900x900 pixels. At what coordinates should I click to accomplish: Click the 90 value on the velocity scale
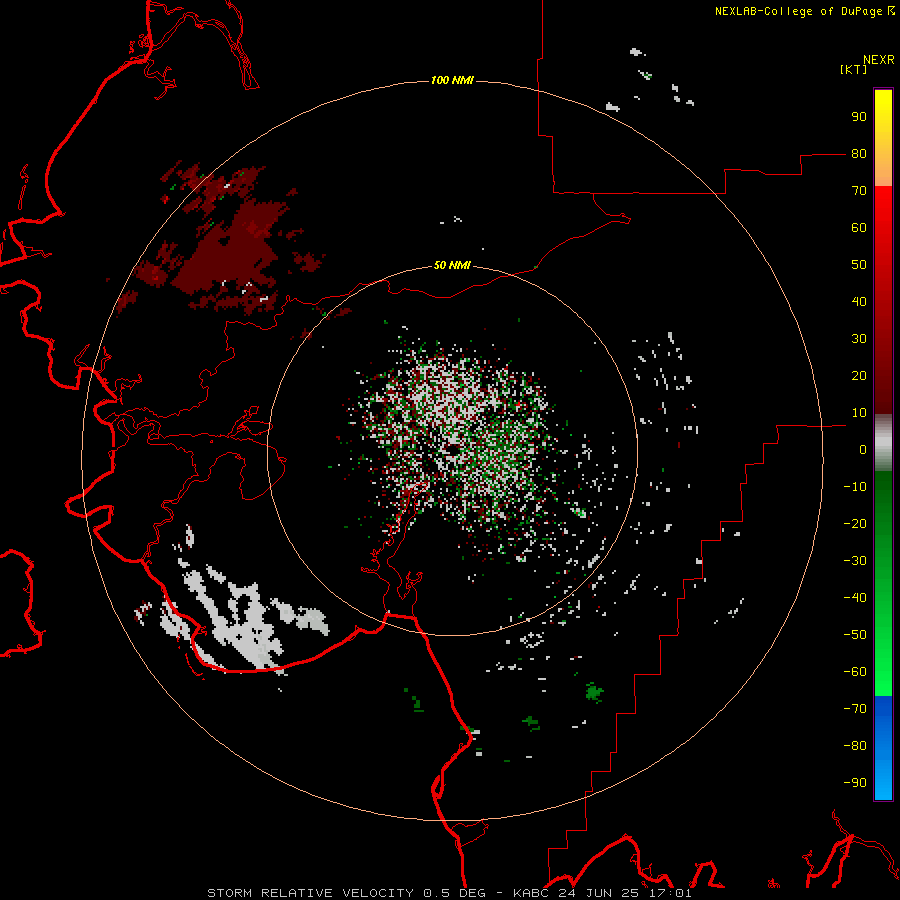tap(859, 117)
